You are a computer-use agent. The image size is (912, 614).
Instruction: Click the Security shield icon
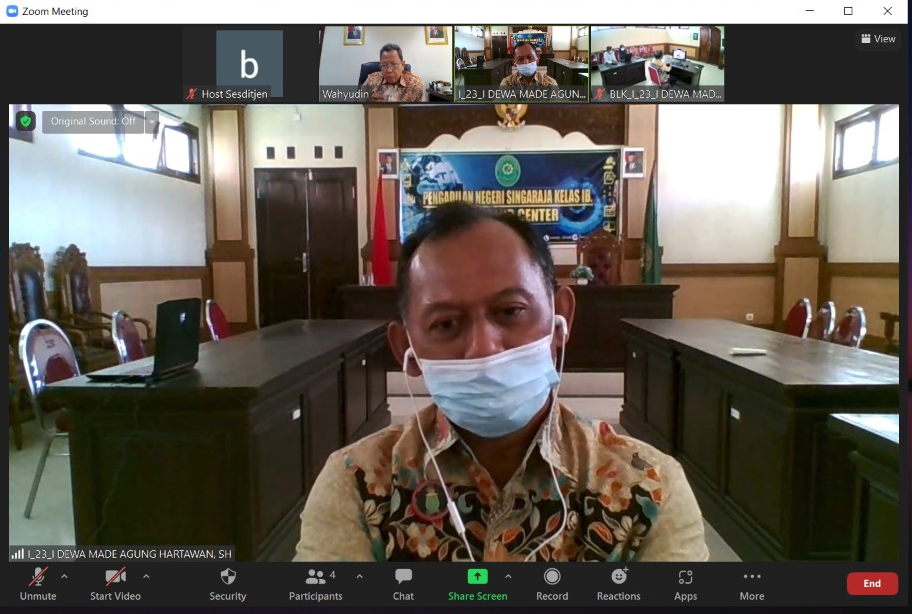point(228,577)
